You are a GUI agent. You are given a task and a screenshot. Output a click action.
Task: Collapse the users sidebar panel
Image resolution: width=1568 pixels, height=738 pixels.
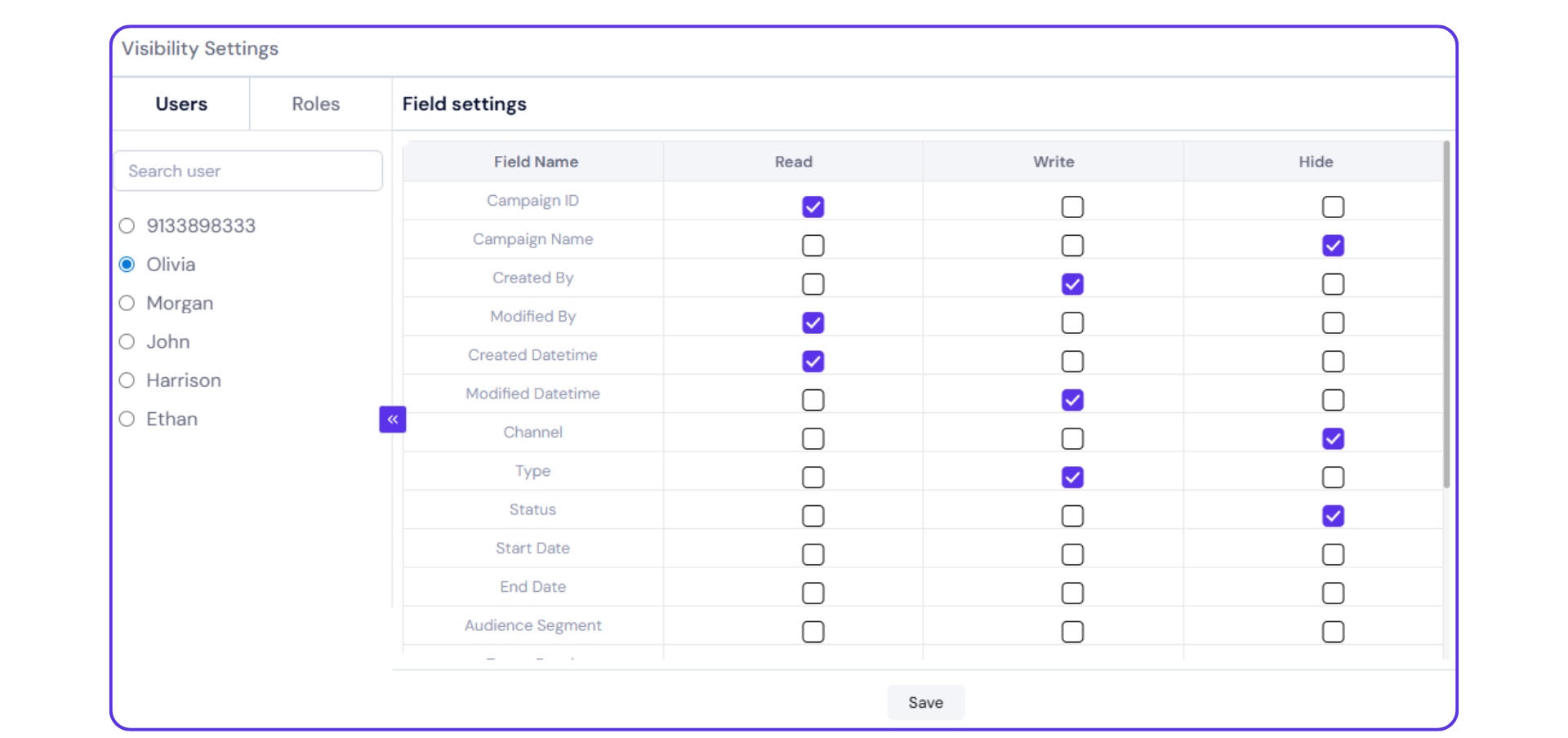tap(392, 420)
